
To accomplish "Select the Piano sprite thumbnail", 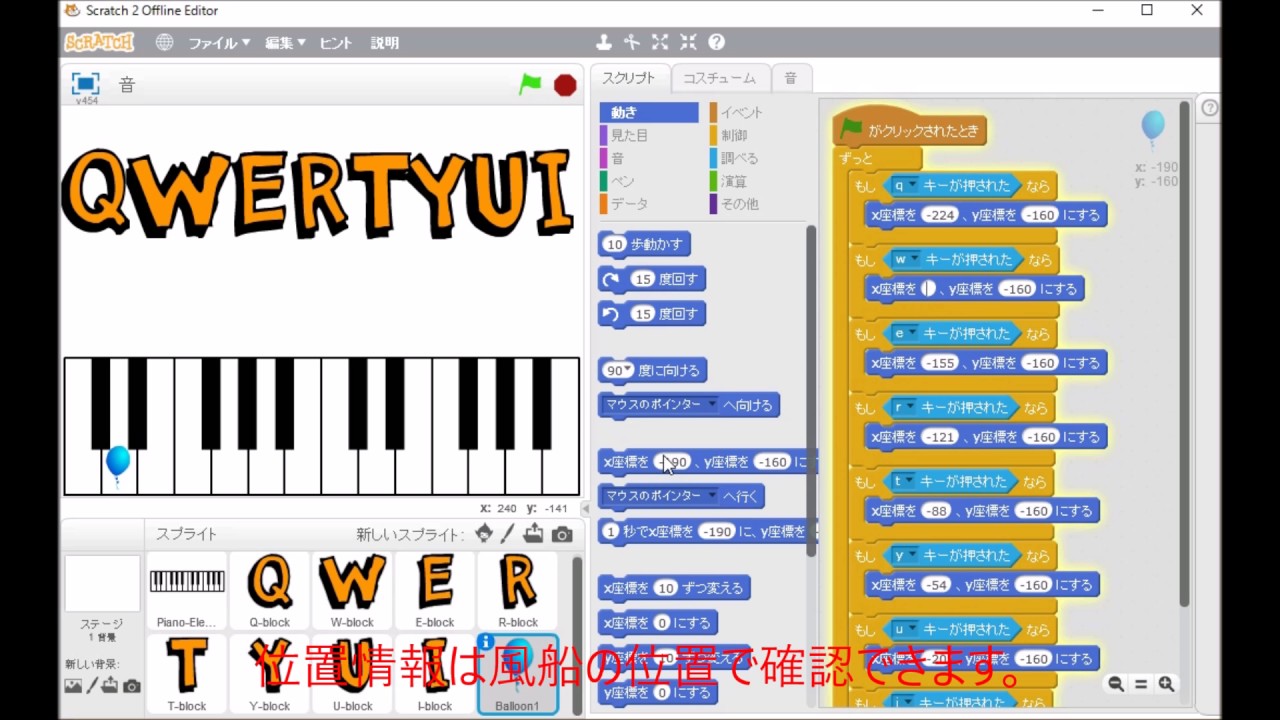I will (x=187, y=590).
